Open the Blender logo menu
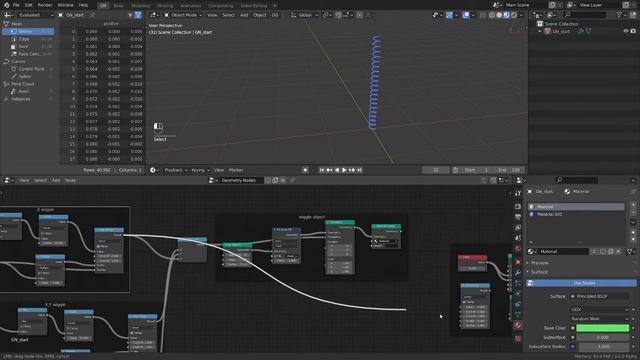The image size is (640, 360). tap(6, 5)
